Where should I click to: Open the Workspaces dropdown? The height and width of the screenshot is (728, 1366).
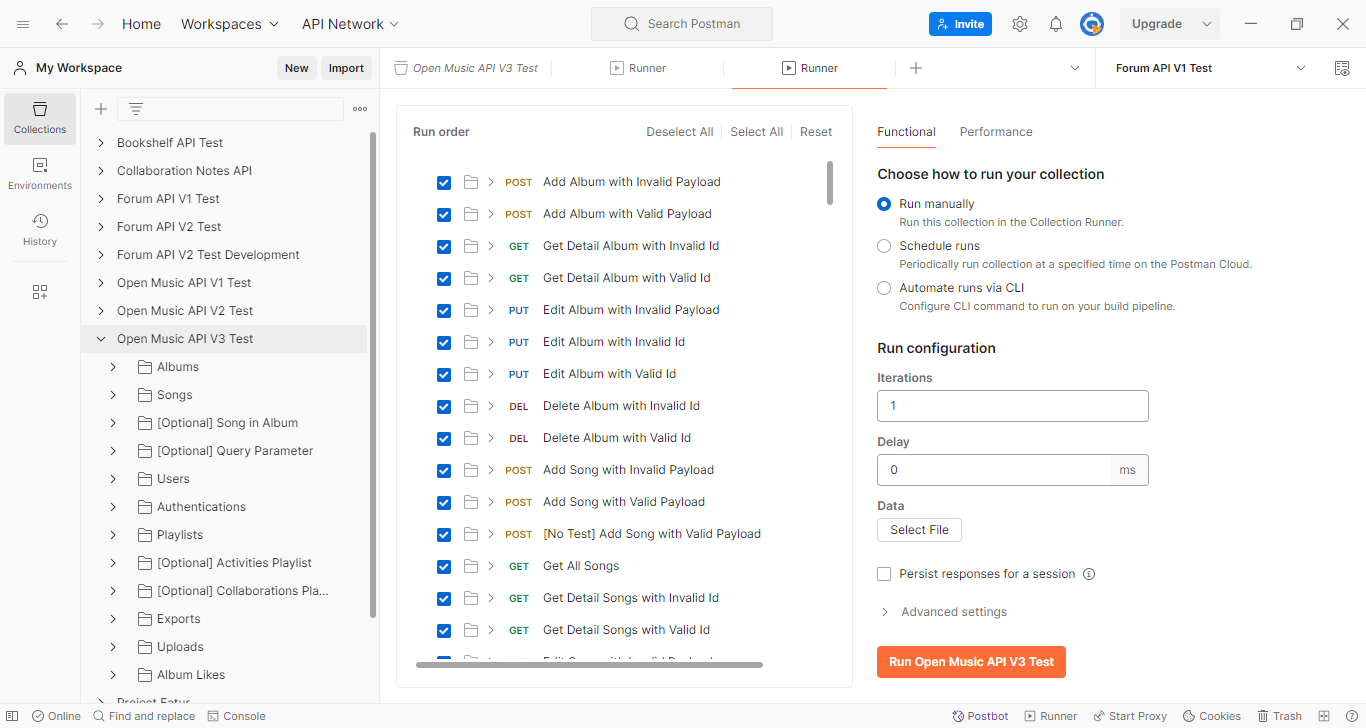(x=231, y=24)
